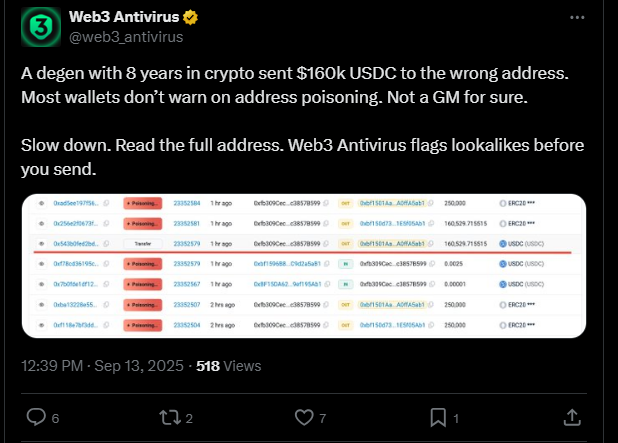618x443 pixels.
Task: Click the repost arrows icon
Action: [x=171, y=416]
